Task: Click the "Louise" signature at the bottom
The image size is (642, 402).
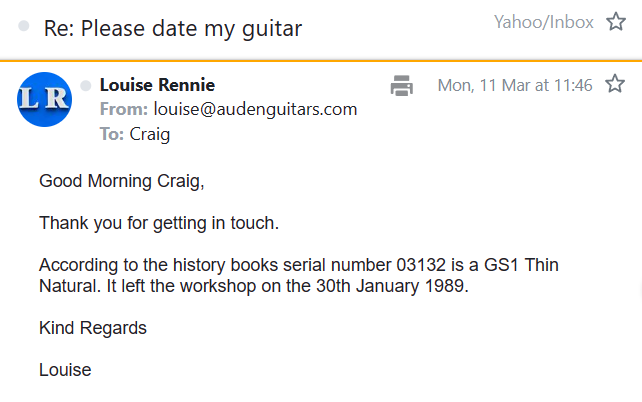Action: pyautogui.click(x=65, y=370)
